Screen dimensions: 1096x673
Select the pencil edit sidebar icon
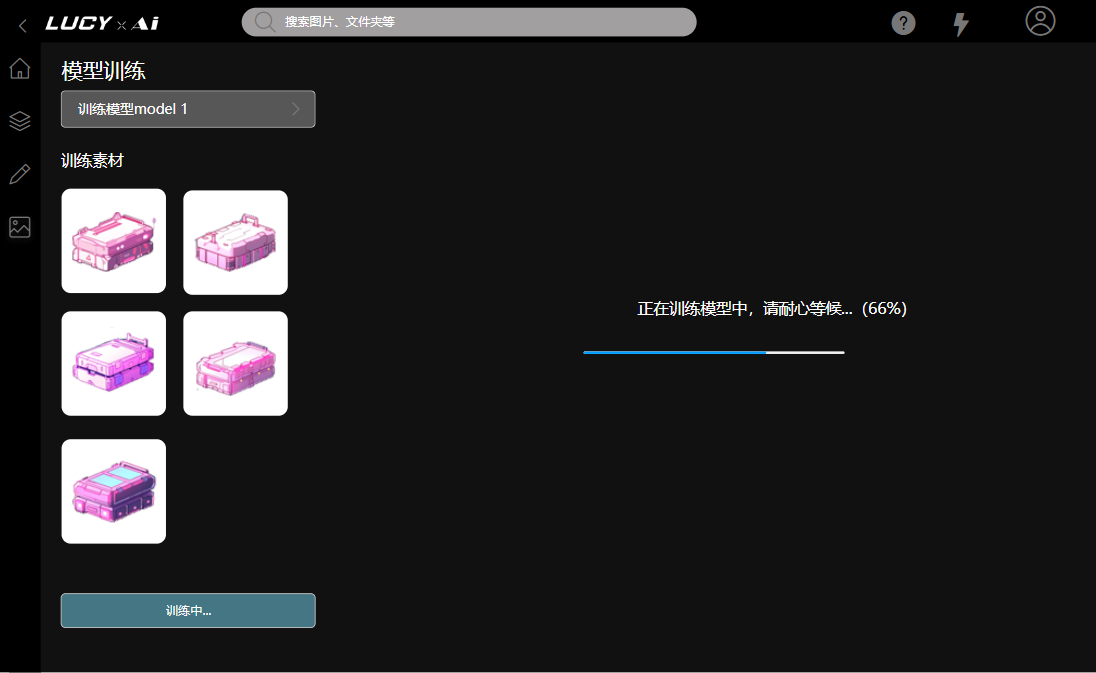[x=20, y=174]
